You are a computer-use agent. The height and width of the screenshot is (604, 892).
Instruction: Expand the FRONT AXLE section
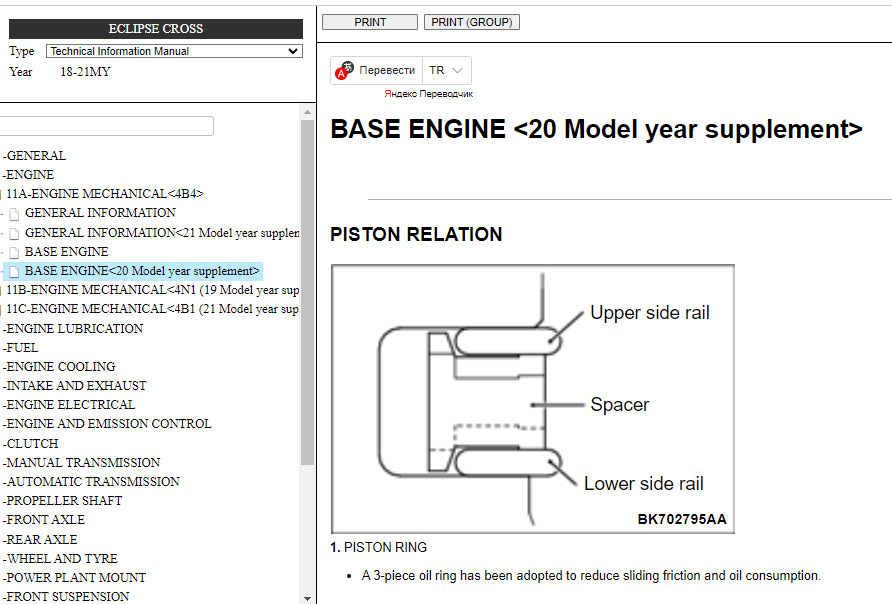[x=44, y=520]
